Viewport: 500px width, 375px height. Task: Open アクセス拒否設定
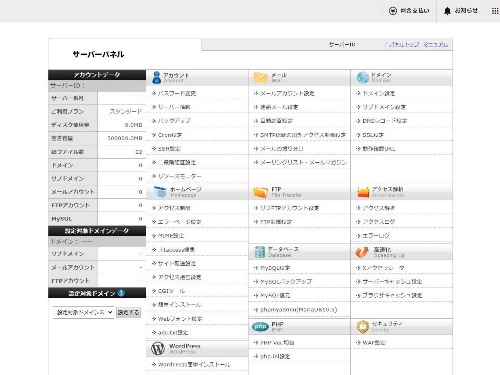tap(179, 277)
